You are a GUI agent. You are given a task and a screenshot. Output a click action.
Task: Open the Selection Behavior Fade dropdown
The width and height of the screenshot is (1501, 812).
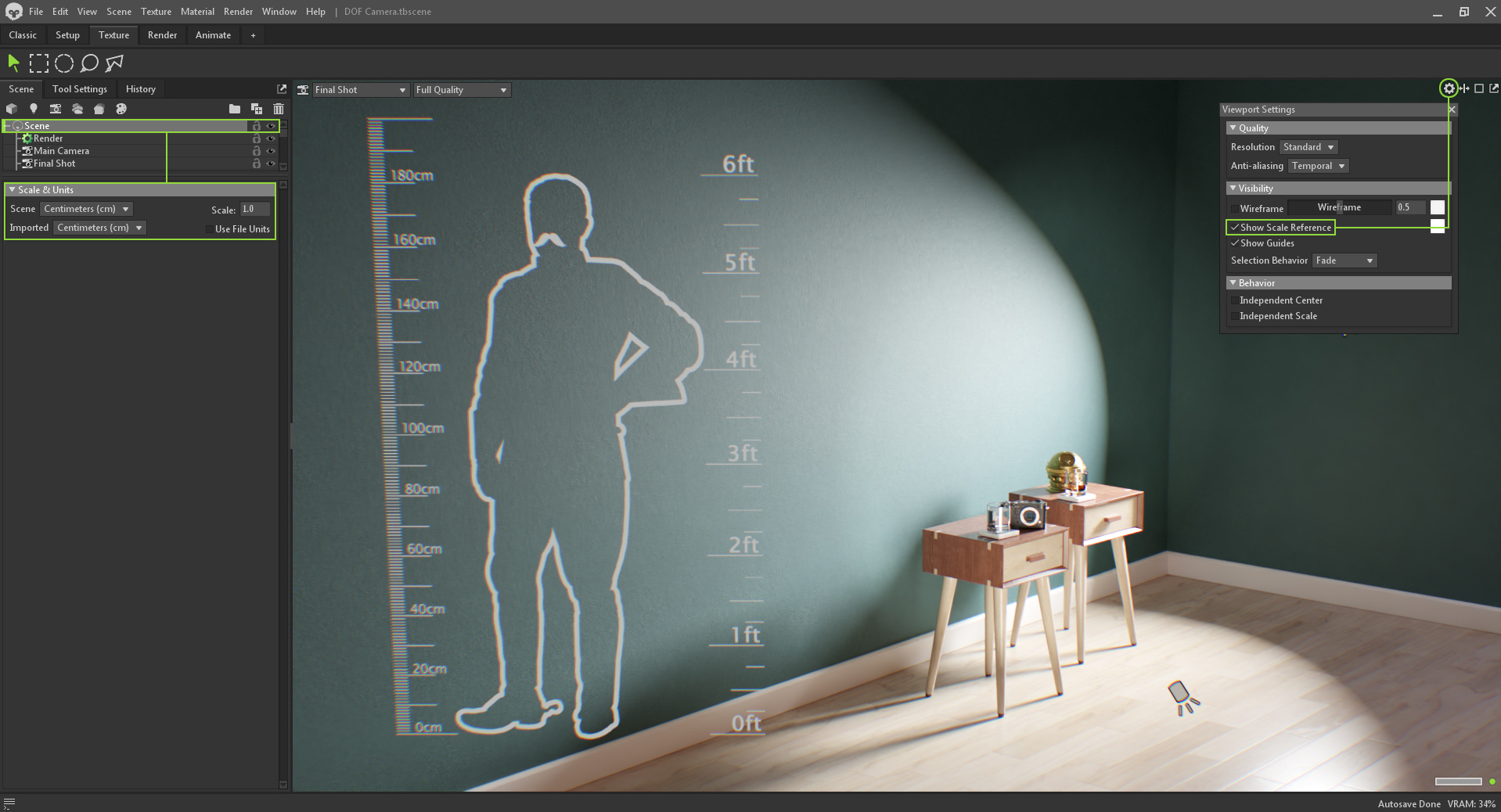(1344, 260)
